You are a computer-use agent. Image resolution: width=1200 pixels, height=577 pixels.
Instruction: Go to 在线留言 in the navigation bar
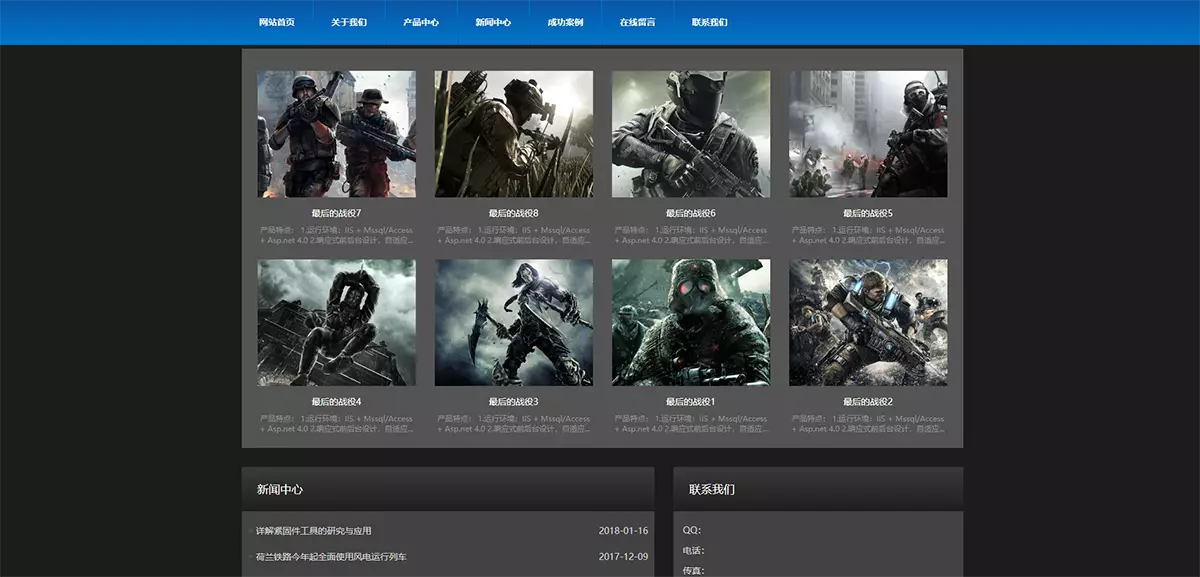coord(637,22)
